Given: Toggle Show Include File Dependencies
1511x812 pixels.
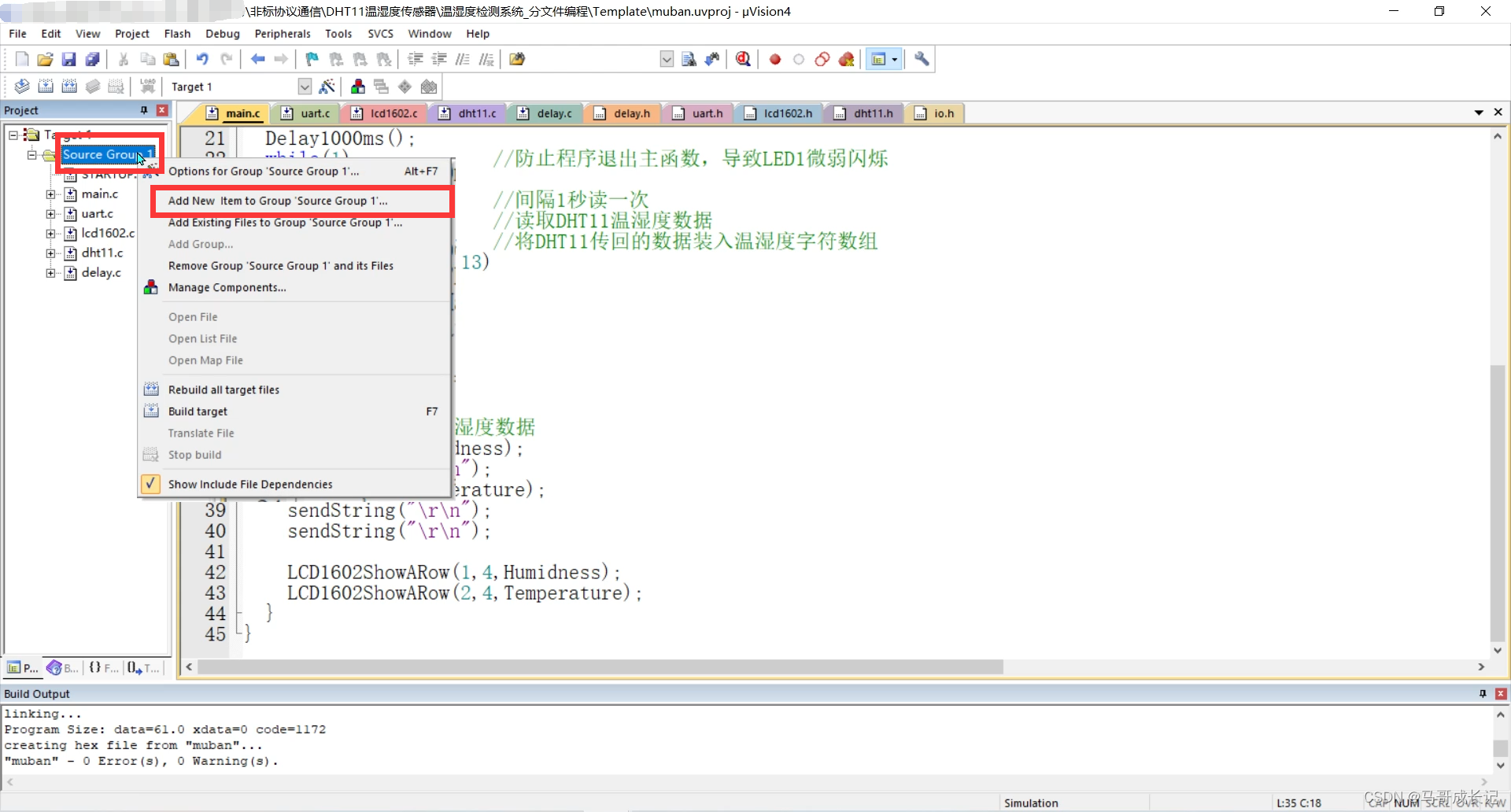Looking at the screenshot, I should point(250,485).
